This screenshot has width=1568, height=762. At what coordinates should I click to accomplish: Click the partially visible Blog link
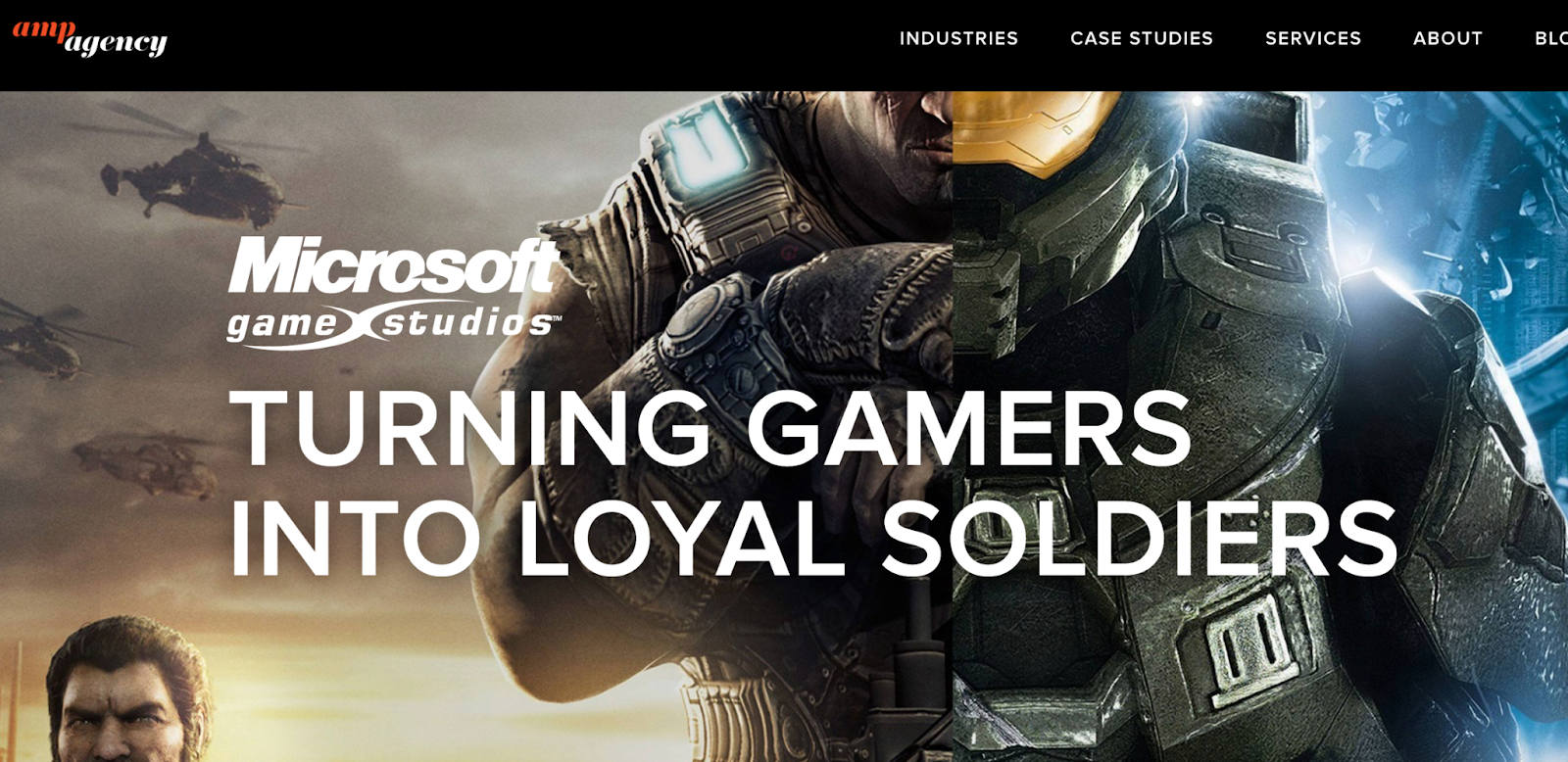1551,38
